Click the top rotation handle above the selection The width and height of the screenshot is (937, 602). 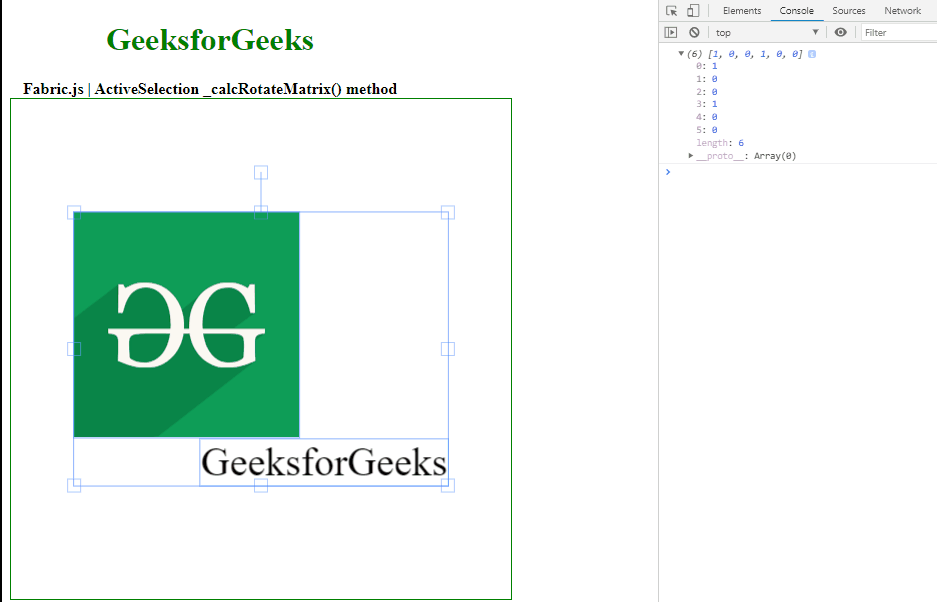pyautogui.click(x=261, y=173)
